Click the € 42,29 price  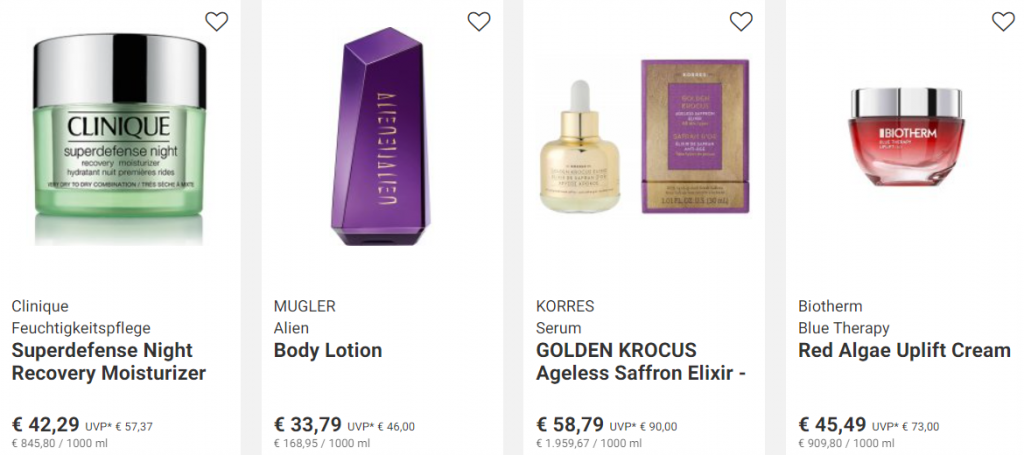click(x=46, y=425)
